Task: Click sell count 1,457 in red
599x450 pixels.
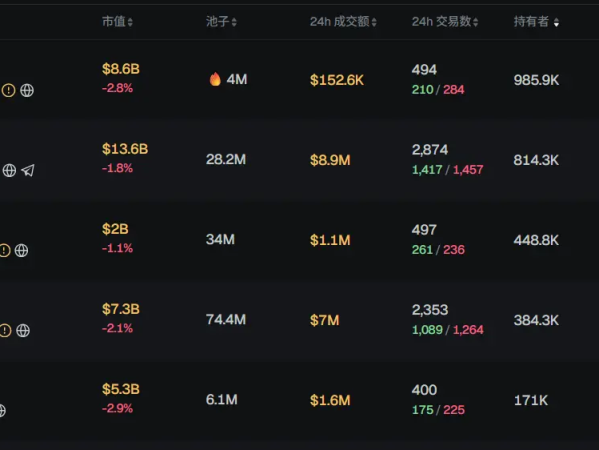Action: click(x=468, y=170)
